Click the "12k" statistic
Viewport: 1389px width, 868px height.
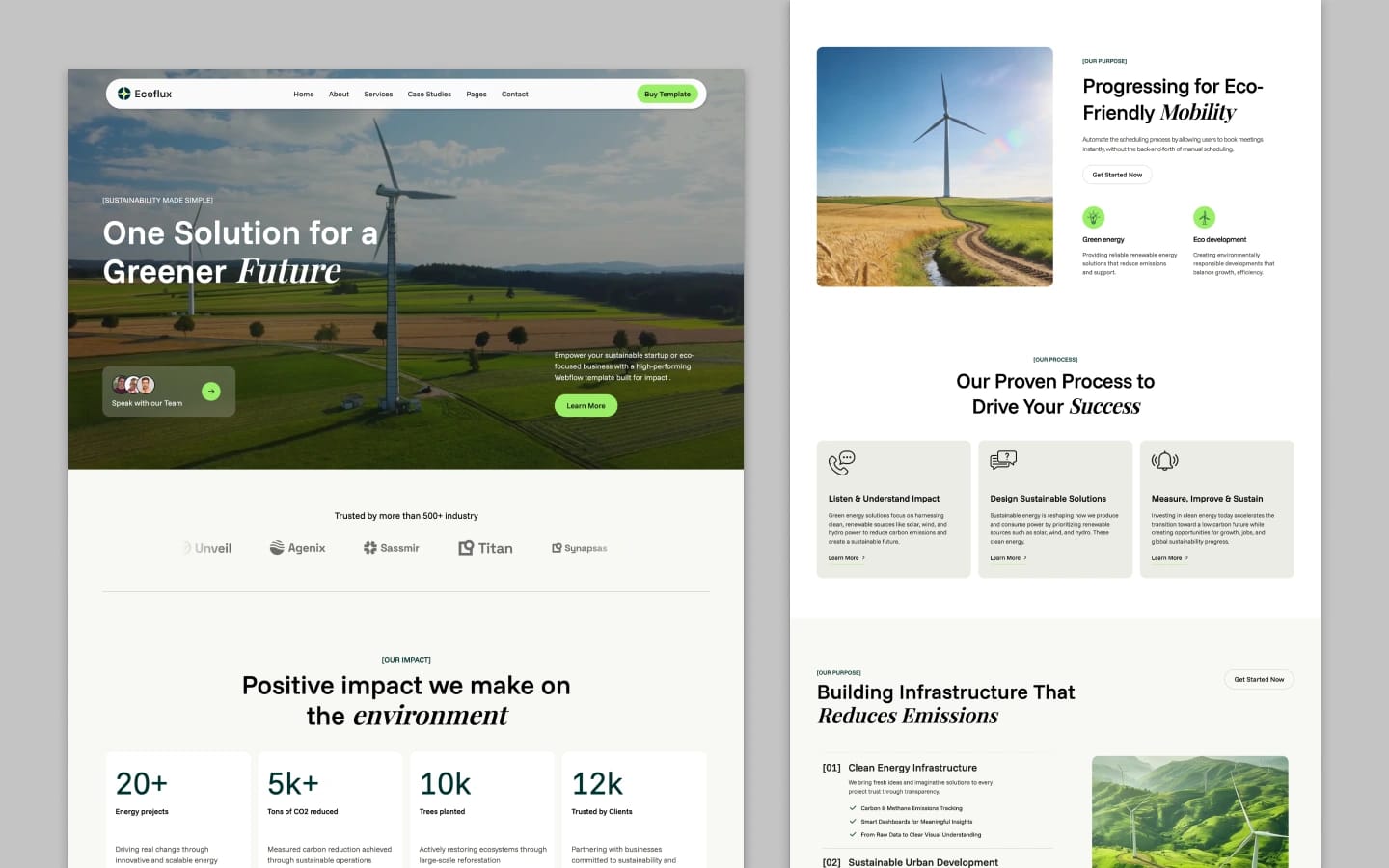click(597, 784)
